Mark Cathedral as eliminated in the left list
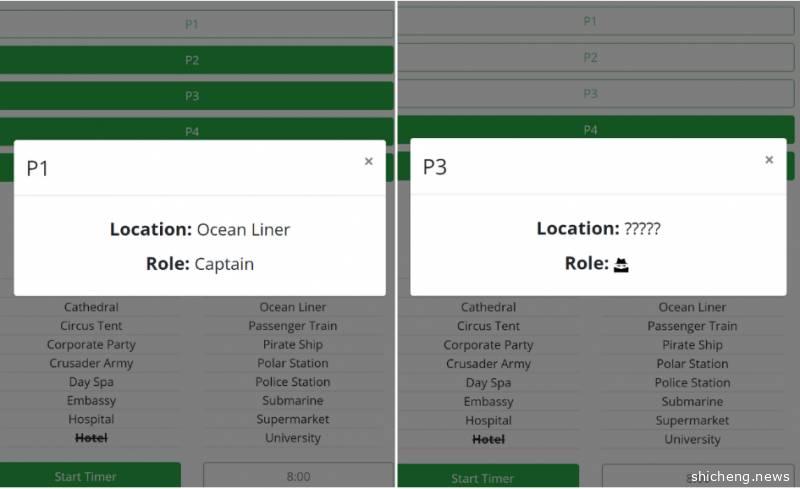Screen dimensions: 800x489 pos(91,307)
